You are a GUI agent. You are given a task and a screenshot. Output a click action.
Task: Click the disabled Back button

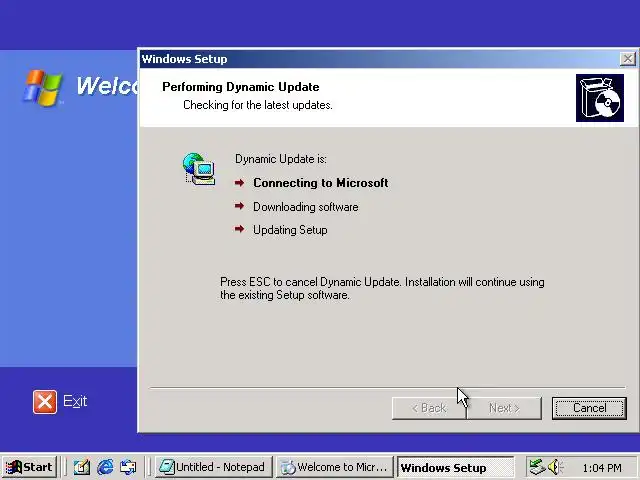pyautogui.click(x=429, y=408)
